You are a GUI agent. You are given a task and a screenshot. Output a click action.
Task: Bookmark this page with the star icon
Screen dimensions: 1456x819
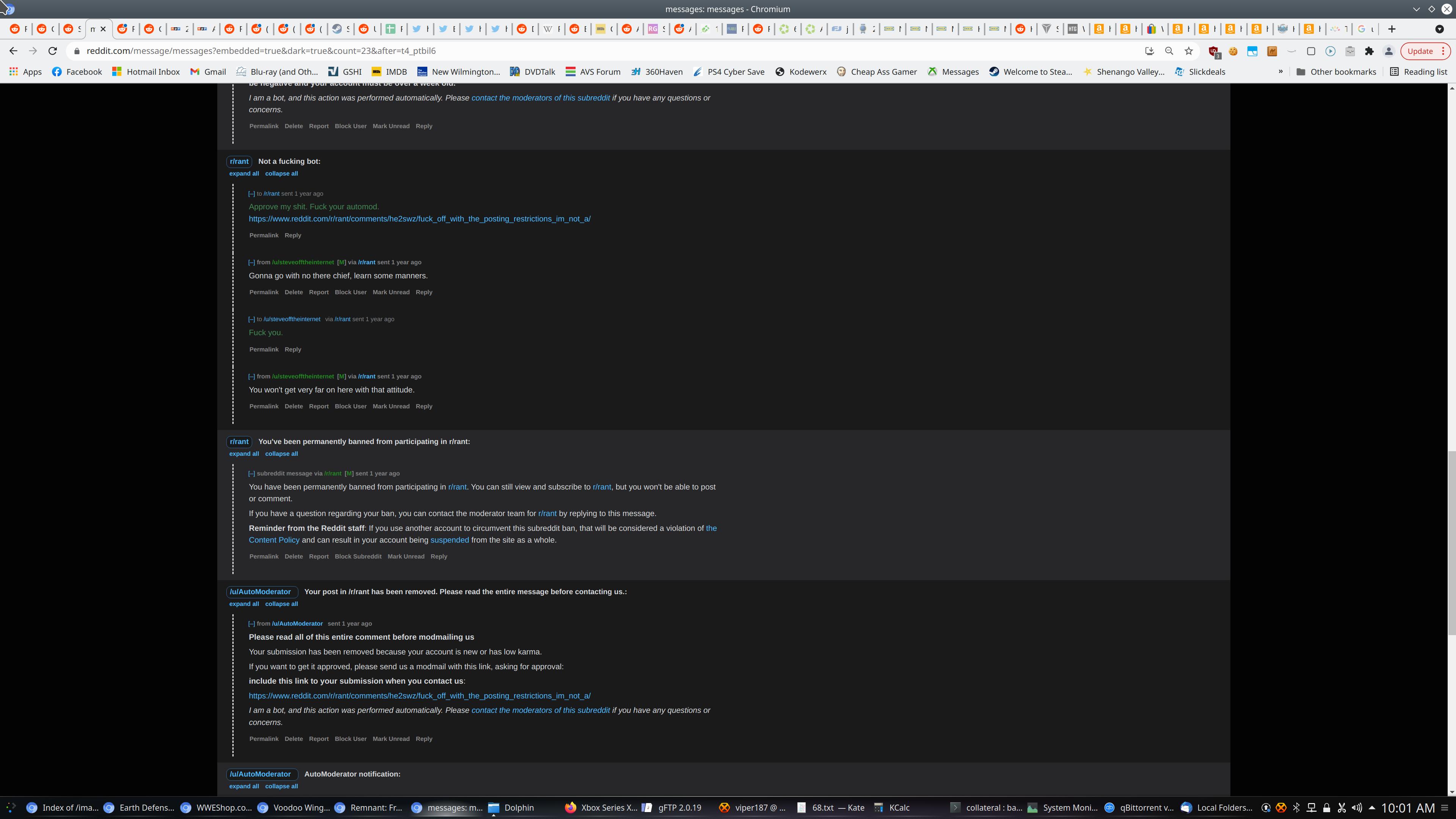[x=1189, y=52]
